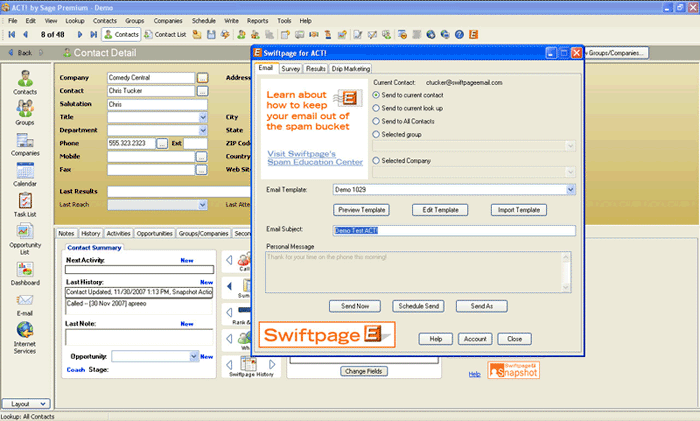700x421 pixels.
Task: Expand the Department dropdown
Action: [203, 130]
